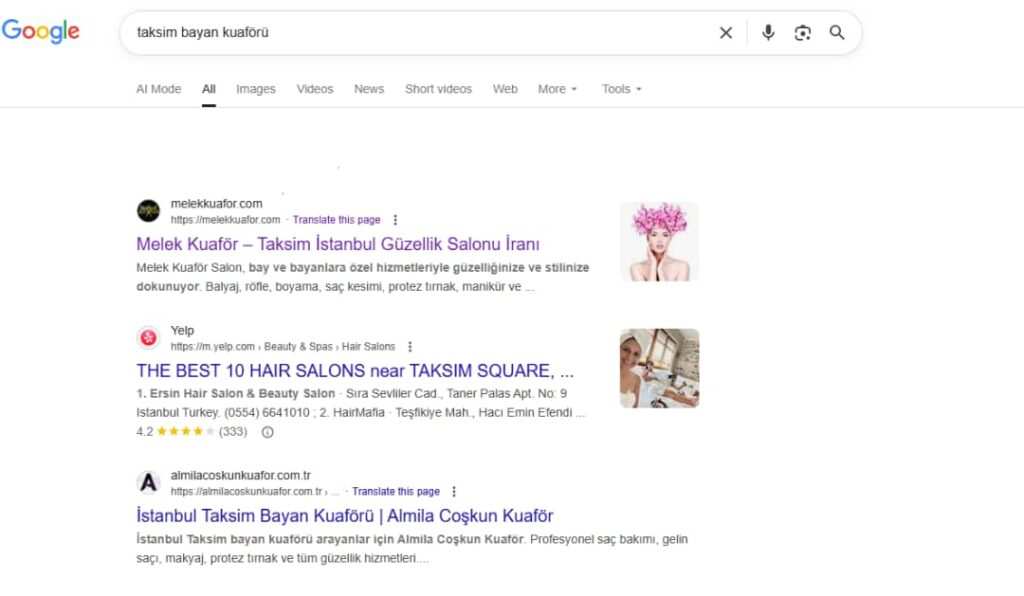This screenshot has width=1024, height=596.
Task: Open search by image camera icon
Action: (x=803, y=33)
